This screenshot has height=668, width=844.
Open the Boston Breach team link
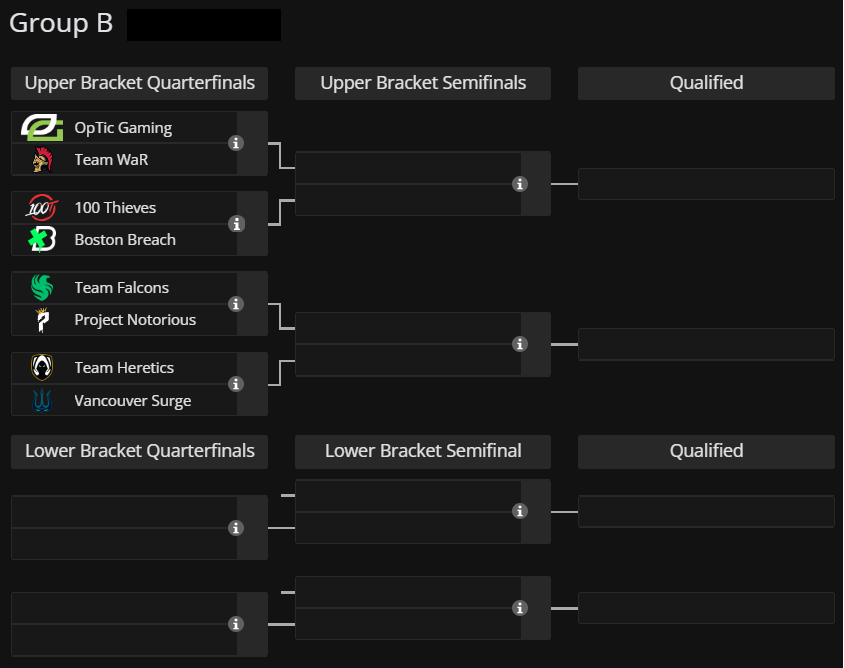coord(125,240)
